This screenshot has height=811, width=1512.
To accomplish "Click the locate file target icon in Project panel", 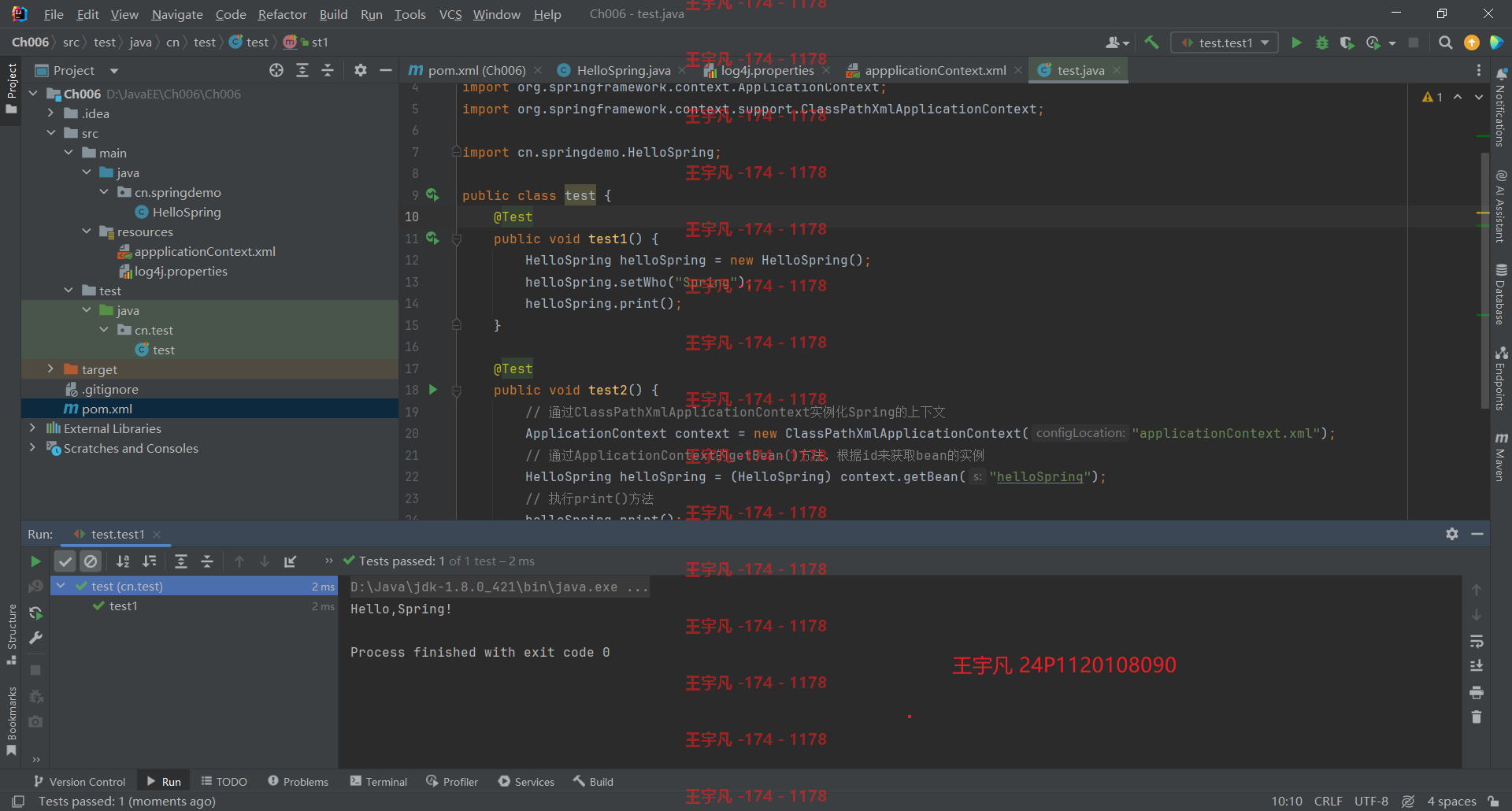I will click(x=276, y=70).
